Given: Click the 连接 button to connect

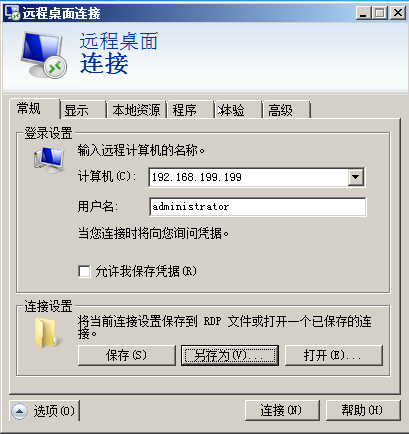Looking at the screenshot, I should click(x=282, y=410).
